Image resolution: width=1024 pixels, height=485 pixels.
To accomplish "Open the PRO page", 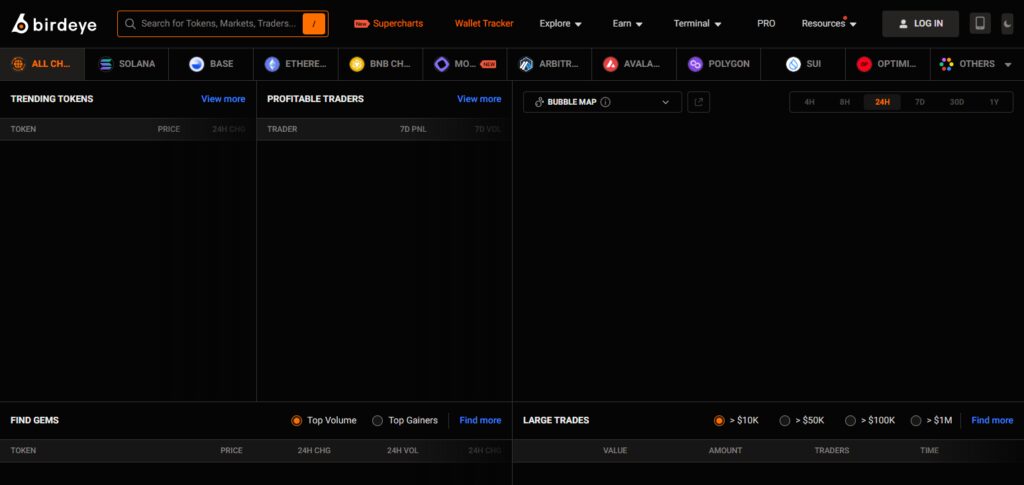I will click(766, 23).
